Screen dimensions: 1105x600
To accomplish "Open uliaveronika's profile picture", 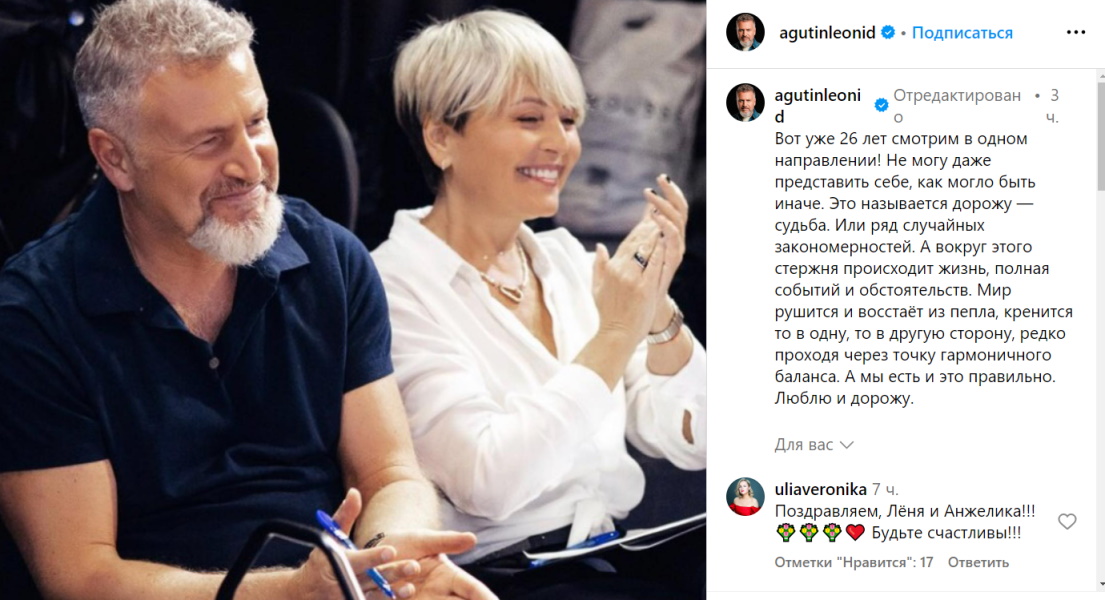I will [745, 496].
